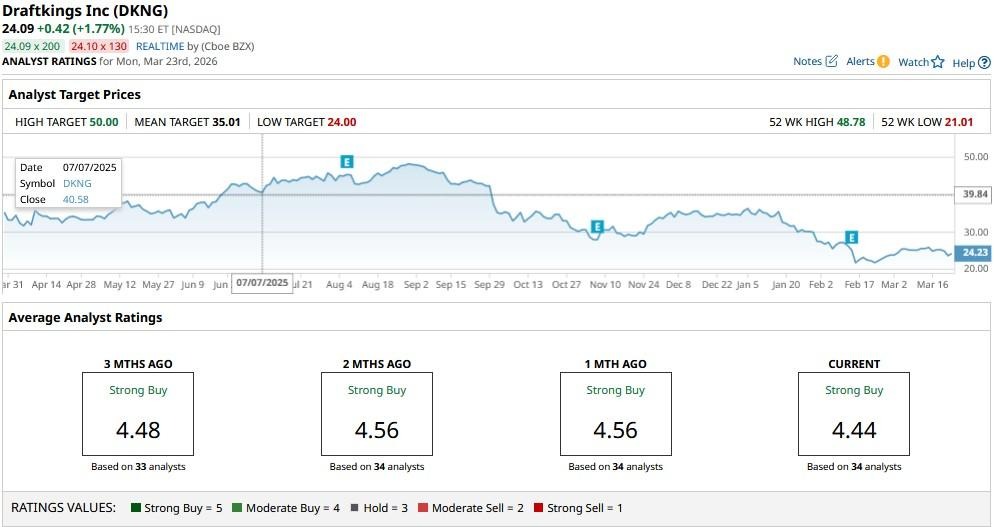This screenshot has width=994, height=527.
Task: Click the 1 MTH AGO rating box
Action: [616, 414]
